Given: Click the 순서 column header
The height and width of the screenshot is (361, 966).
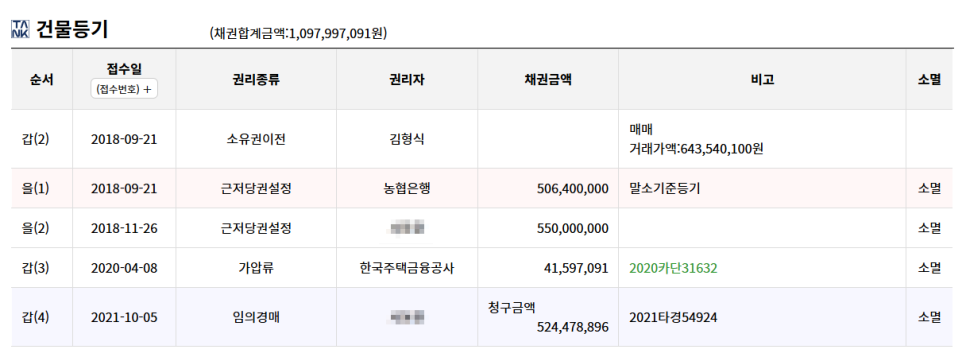Looking at the screenshot, I should point(41,79).
